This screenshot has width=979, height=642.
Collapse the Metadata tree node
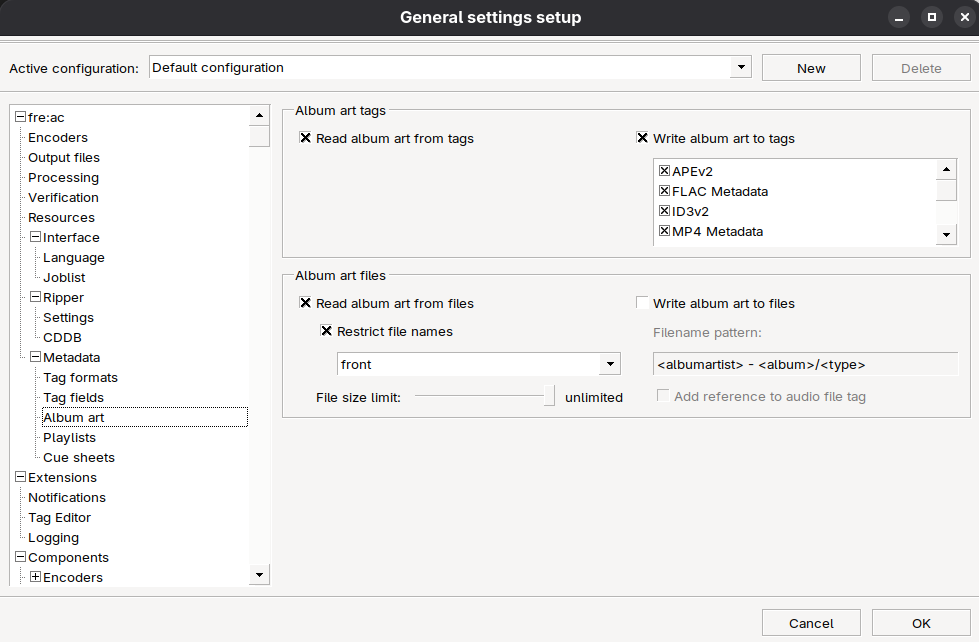pyautogui.click(x=35, y=357)
